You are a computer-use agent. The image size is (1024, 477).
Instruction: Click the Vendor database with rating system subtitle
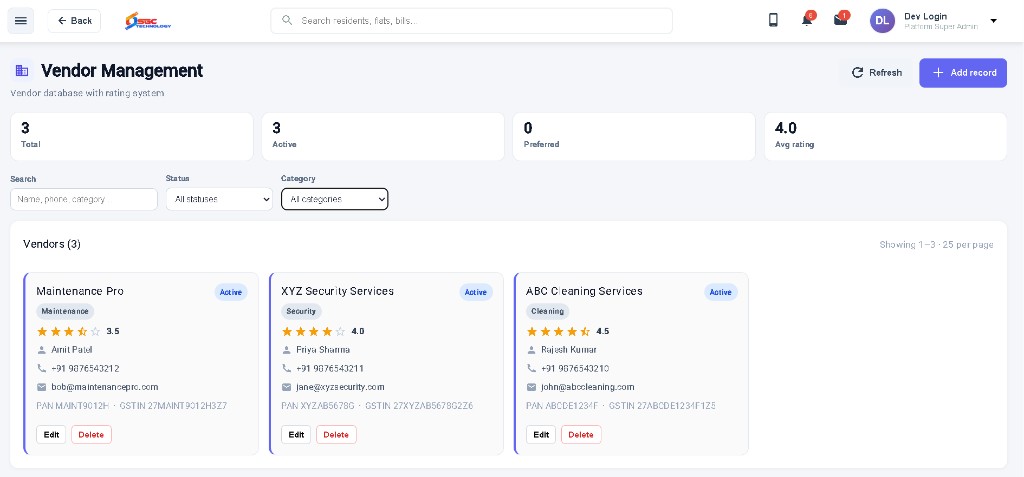87,93
